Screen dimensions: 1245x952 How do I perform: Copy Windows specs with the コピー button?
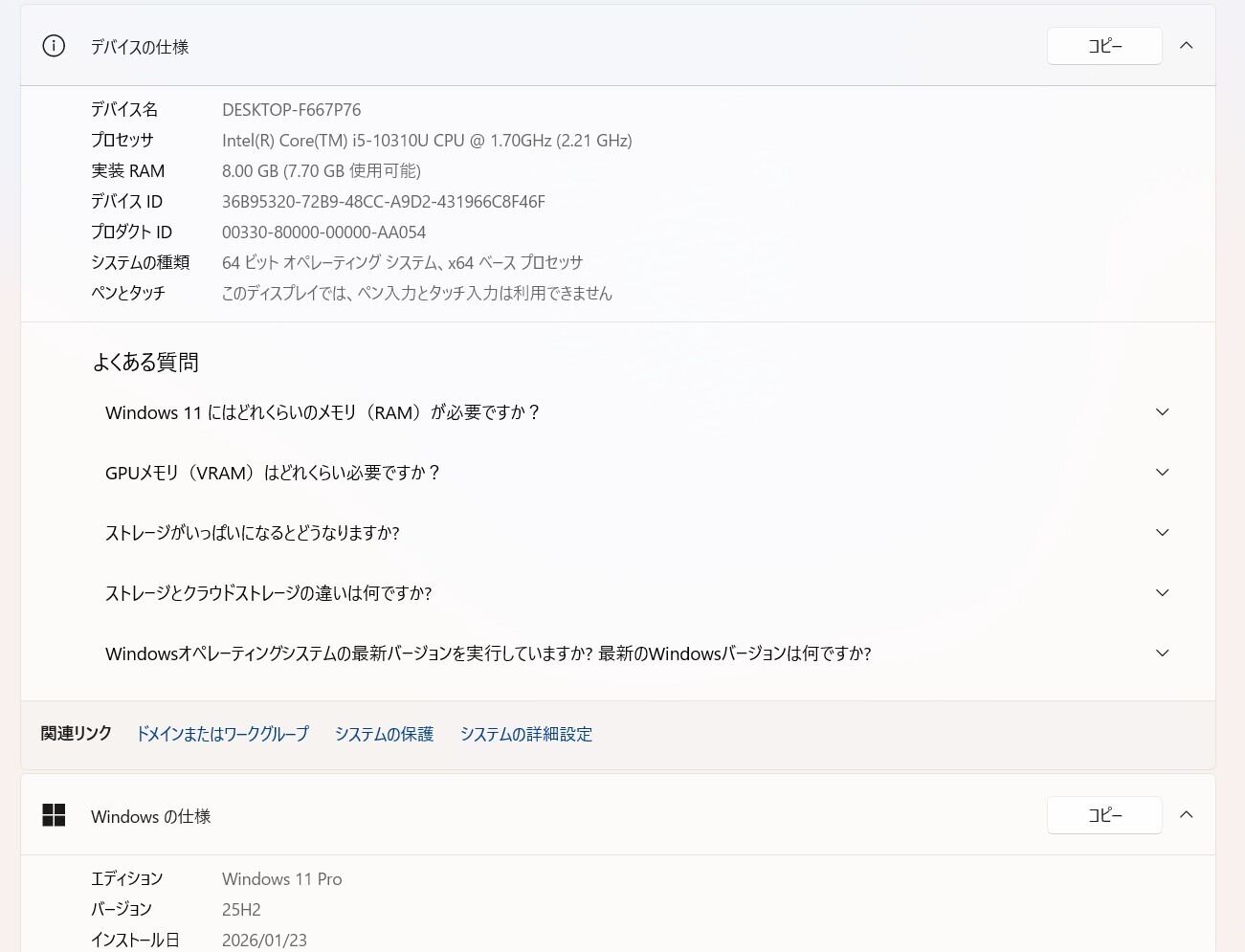tap(1104, 815)
